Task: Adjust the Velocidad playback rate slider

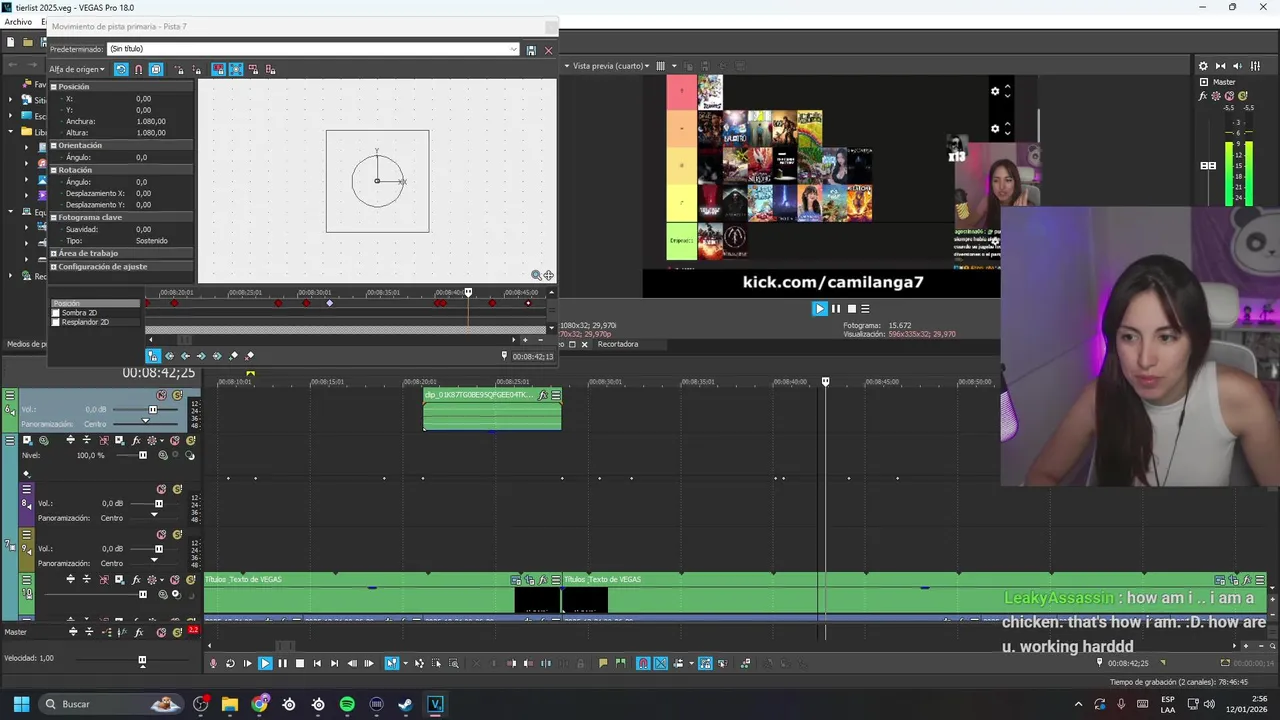Action: 142,660
